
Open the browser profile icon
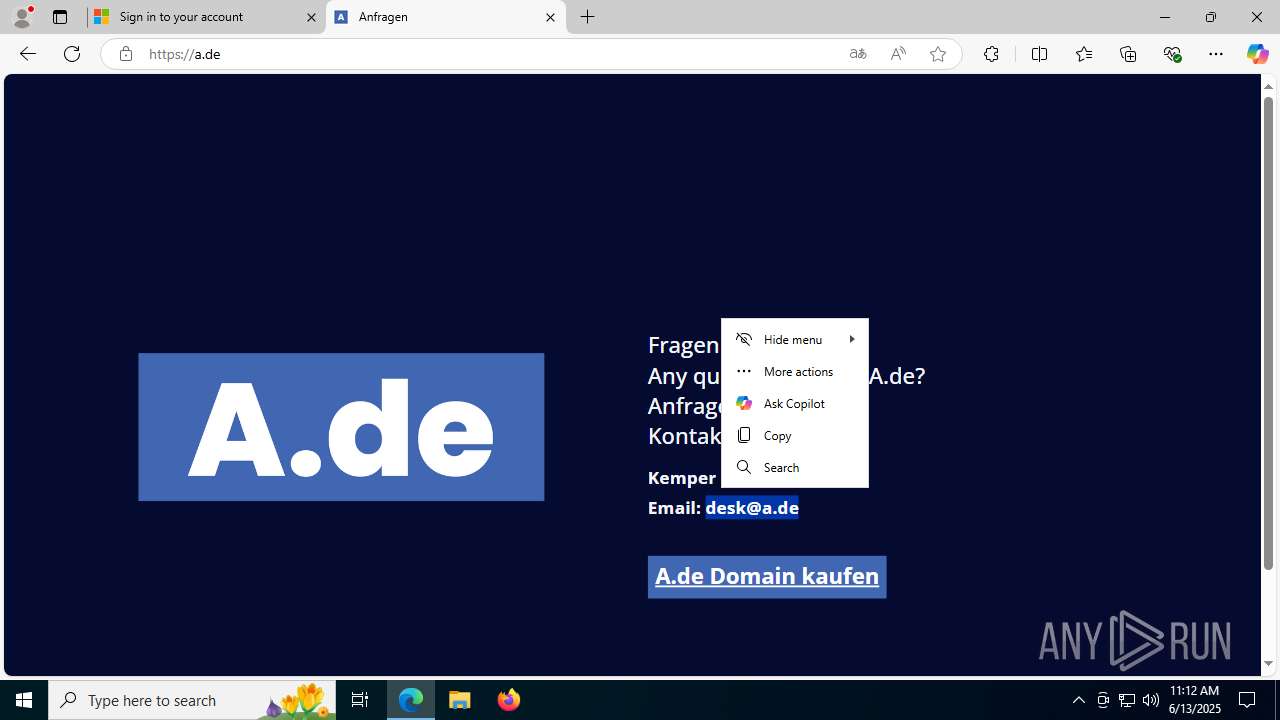click(x=22, y=17)
